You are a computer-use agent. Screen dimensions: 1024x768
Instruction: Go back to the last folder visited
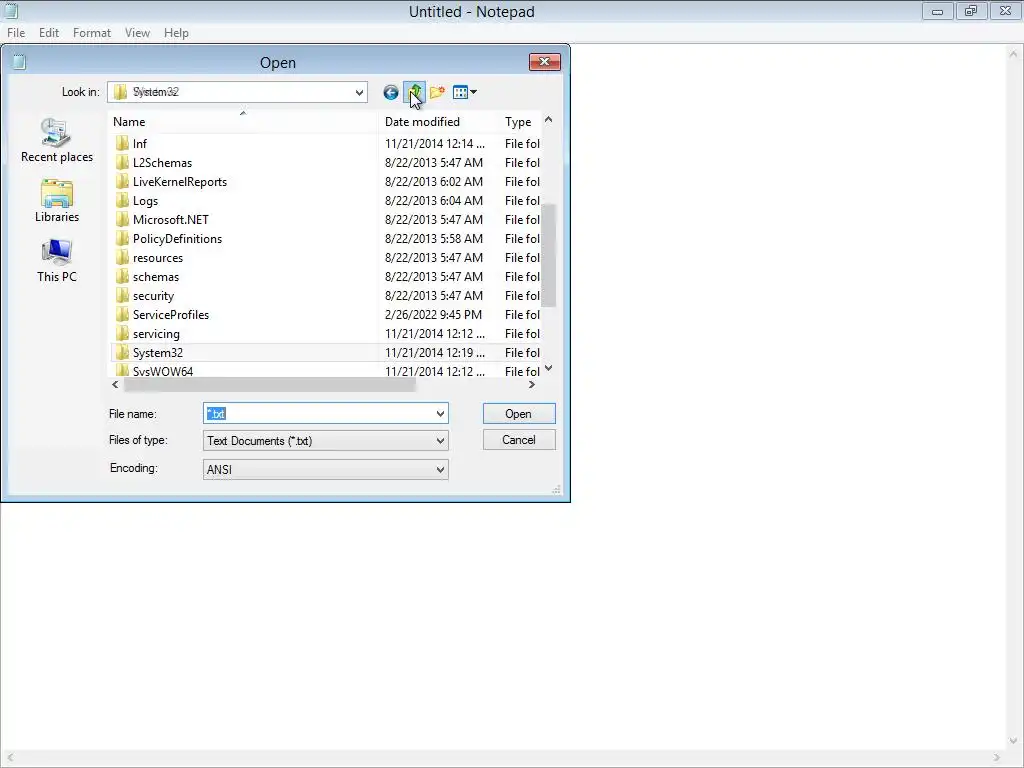point(391,92)
